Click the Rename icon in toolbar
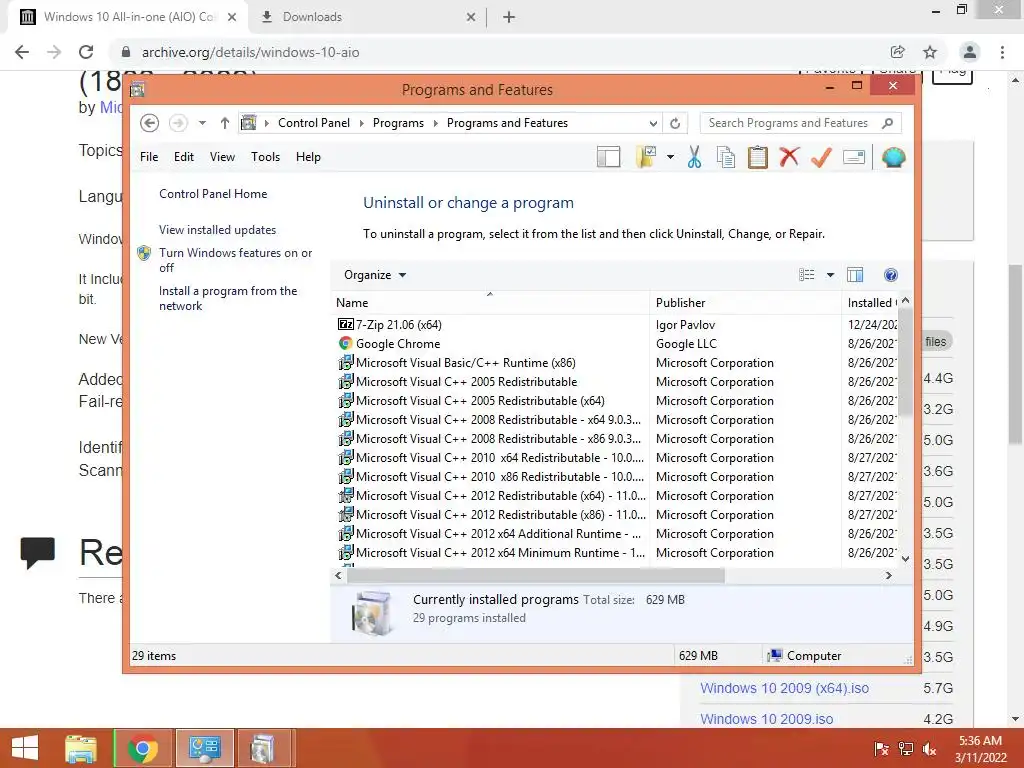1024x768 pixels. 854,157
